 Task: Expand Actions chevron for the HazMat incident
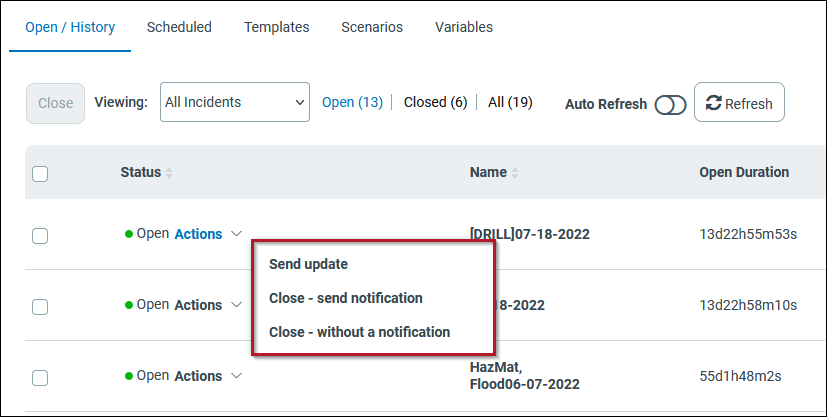[237, 376]
